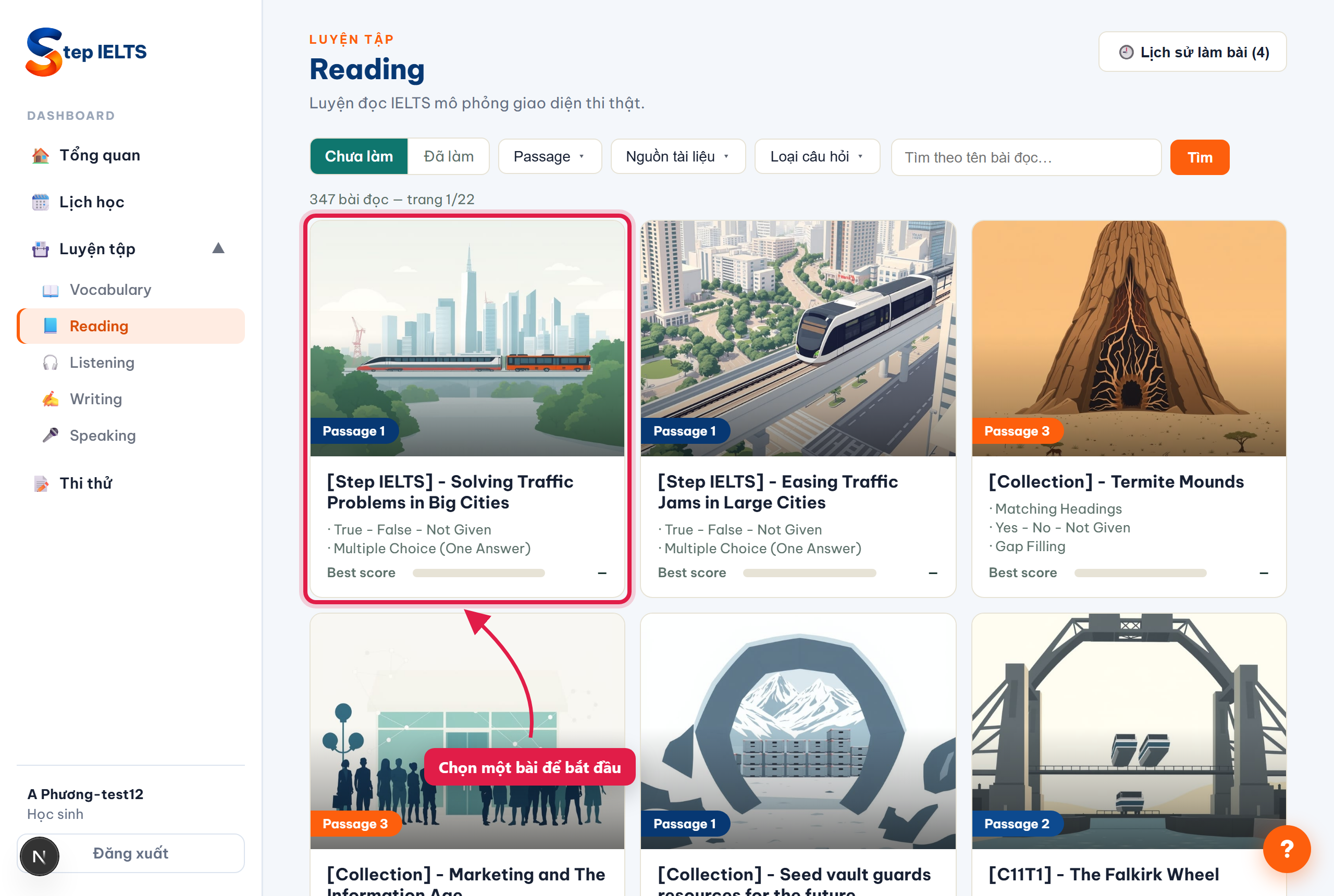Screen dimensions: 1334x896
Task: Select Reading in the sidebar
Action: click(x=131, y=326)
